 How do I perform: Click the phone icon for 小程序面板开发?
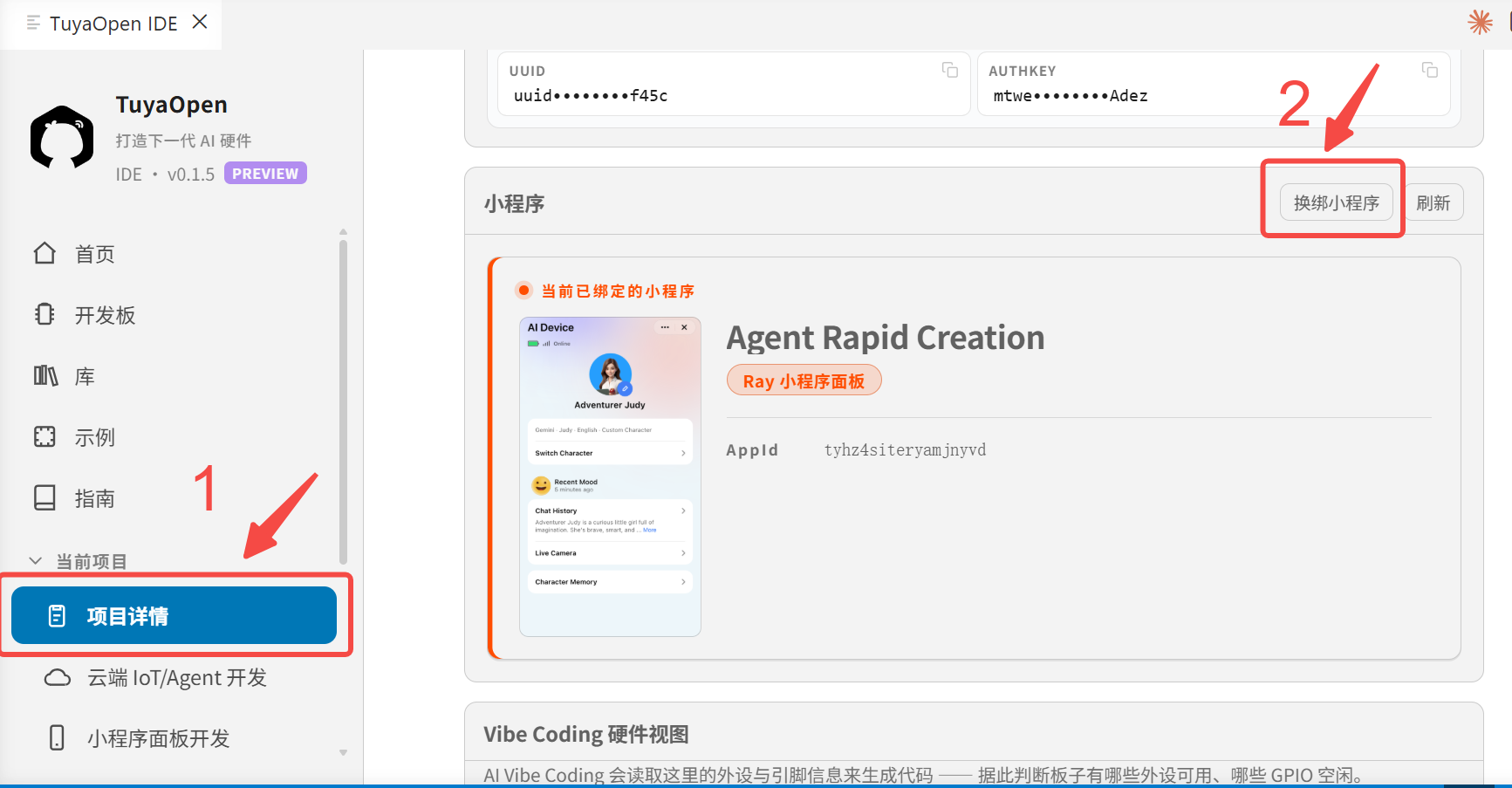(x=57, y=737)
